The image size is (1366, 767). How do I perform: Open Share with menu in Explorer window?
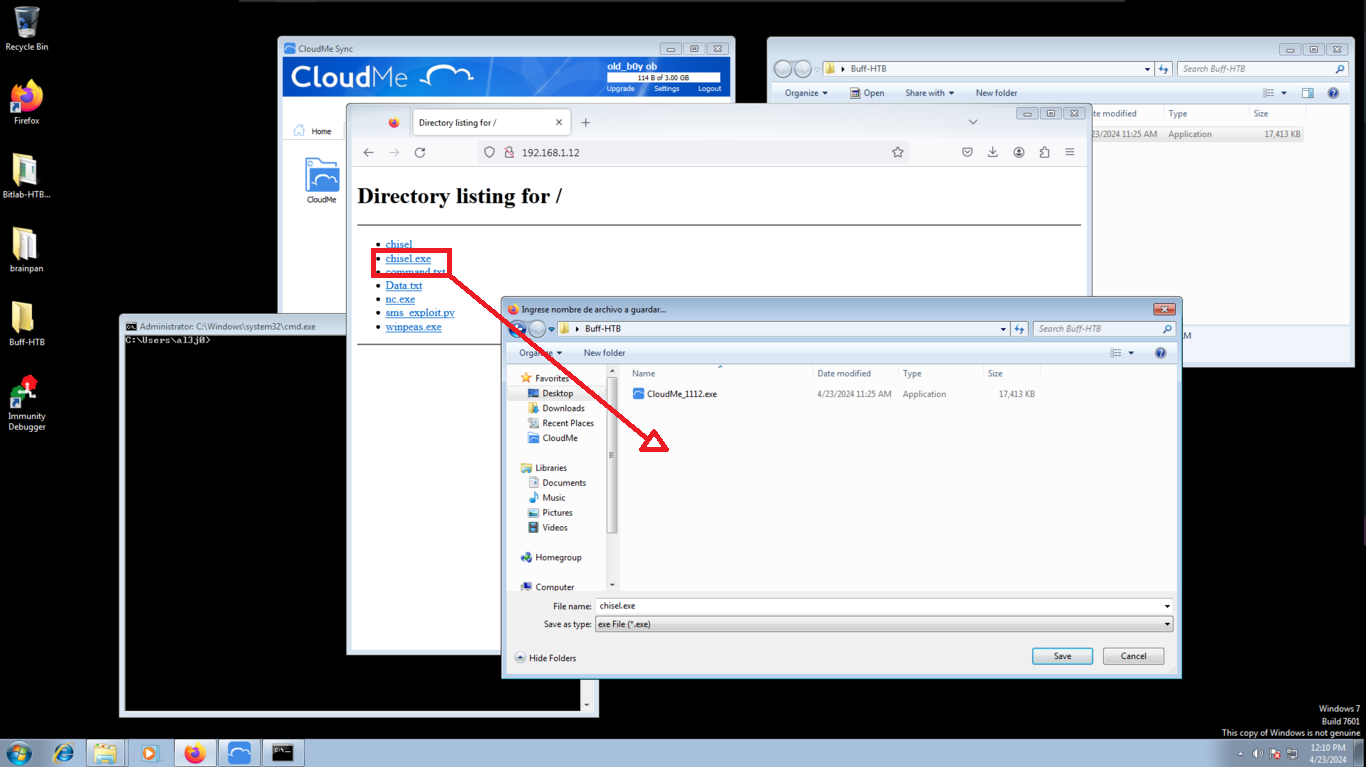click(929, 93)
